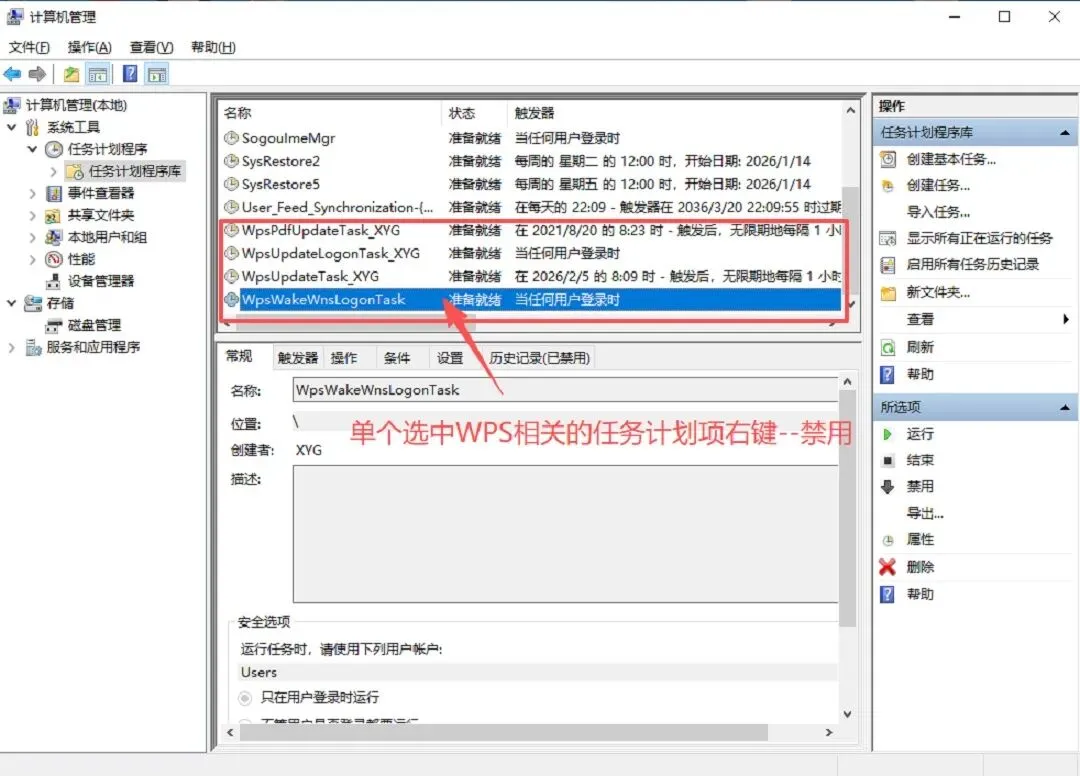Click the Up one level folder icon
The height and width of the screenshot is (776, 1080).
[71, 74]
